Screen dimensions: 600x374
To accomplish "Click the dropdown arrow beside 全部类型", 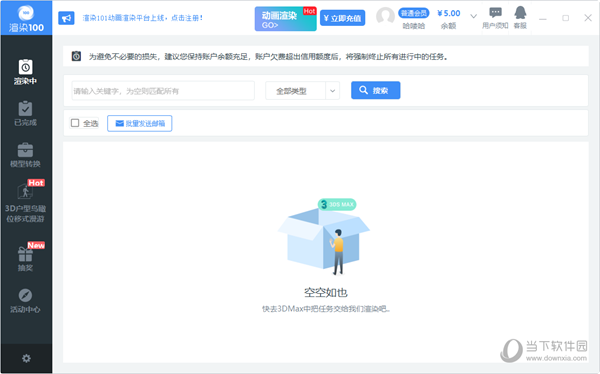I will point(333,91).
